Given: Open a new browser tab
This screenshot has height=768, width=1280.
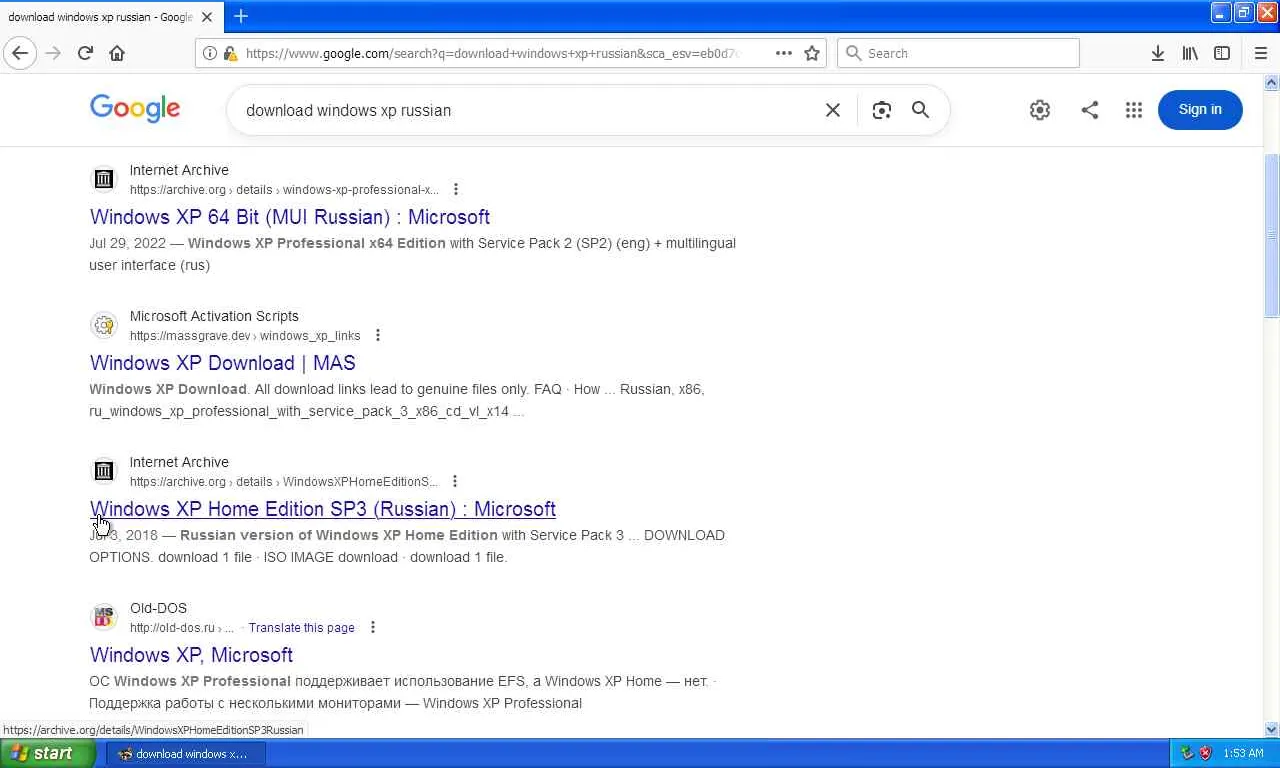Looking at the screenshot, I should click(241, 16).
